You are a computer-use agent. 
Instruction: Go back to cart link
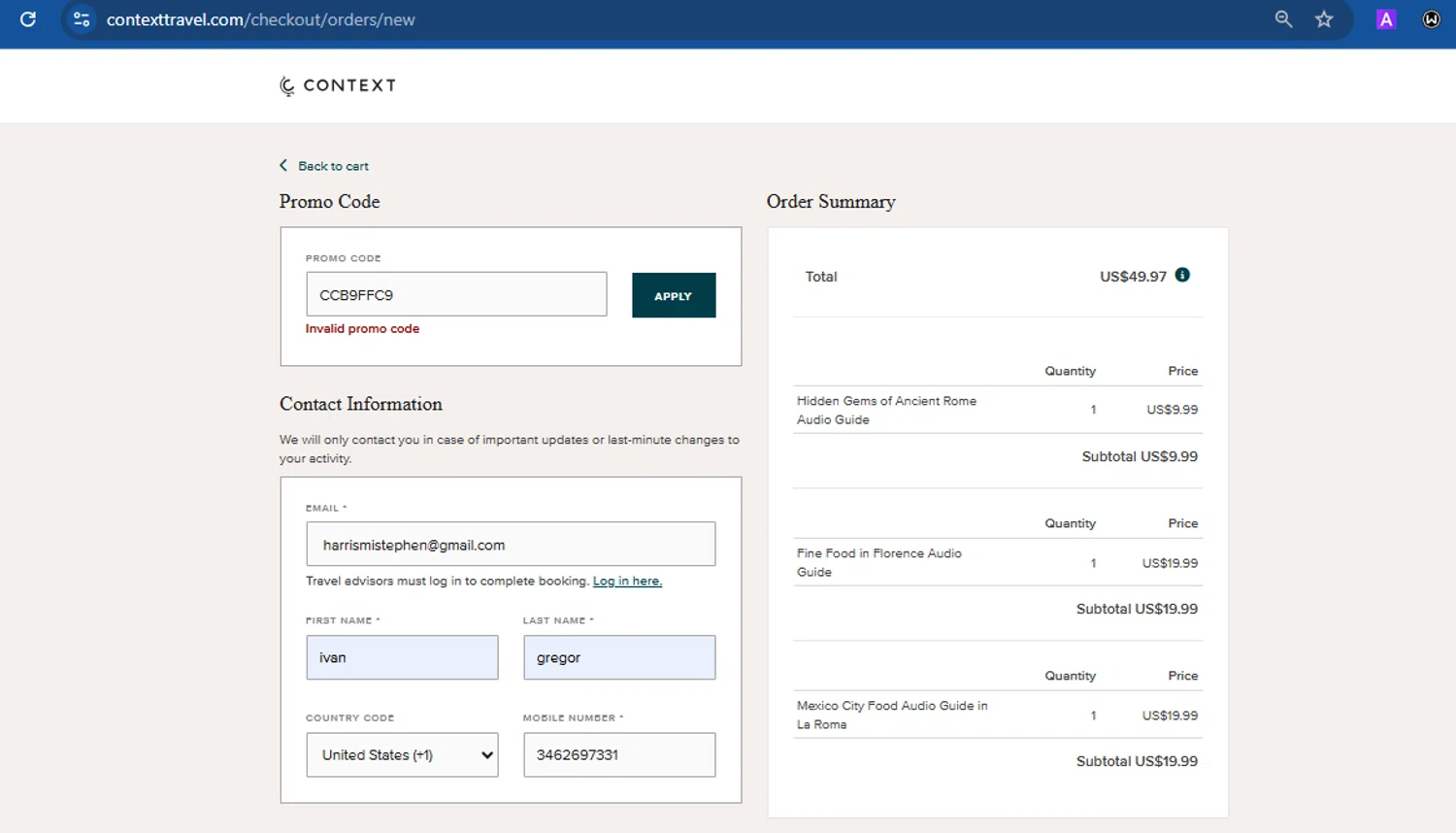[x=333, y=166]
